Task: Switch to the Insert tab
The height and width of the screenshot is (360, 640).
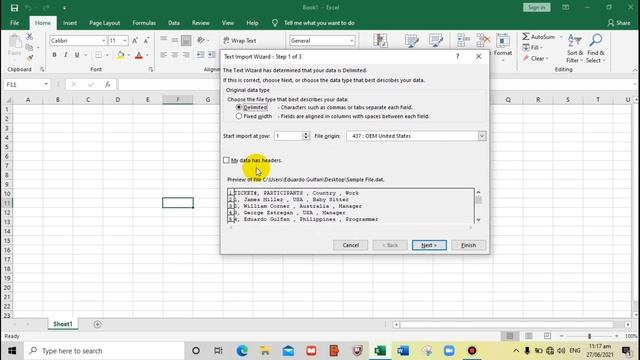Action: click(x=70, y=23)
